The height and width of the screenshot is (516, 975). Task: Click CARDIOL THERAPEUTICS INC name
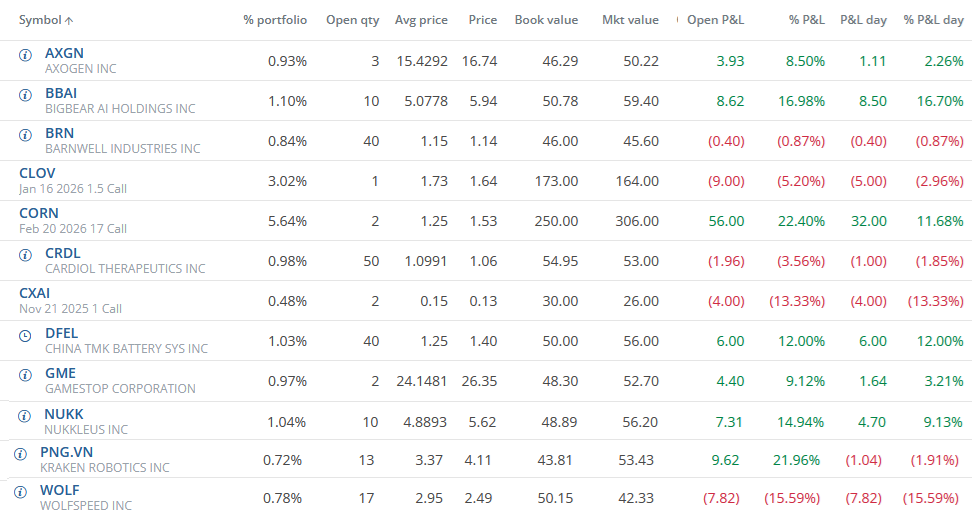[125, 269]
